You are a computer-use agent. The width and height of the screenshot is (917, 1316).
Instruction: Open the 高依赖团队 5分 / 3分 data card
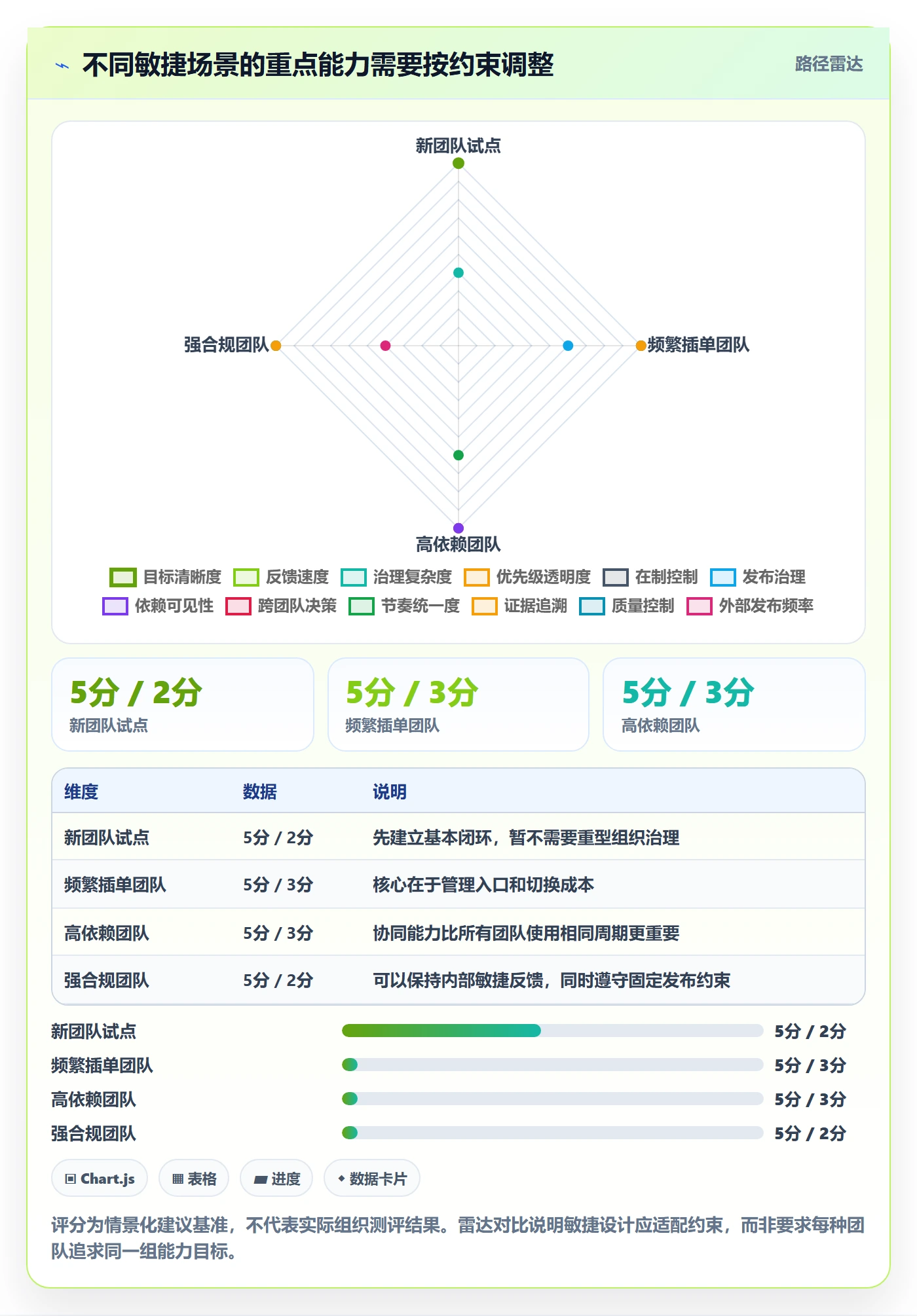tap(734, 704)
